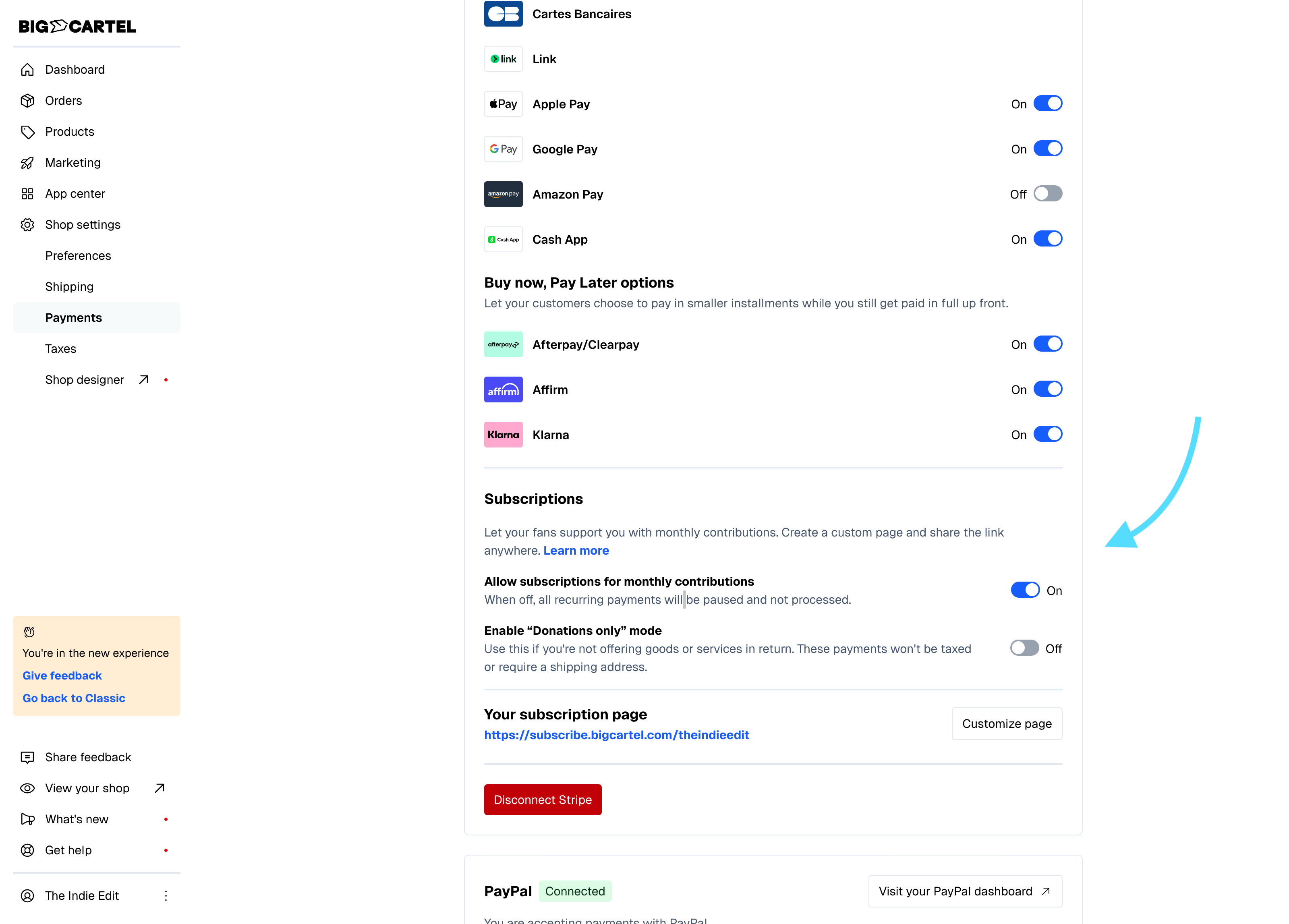Click the Big Cartel logo

coord(77,26)
